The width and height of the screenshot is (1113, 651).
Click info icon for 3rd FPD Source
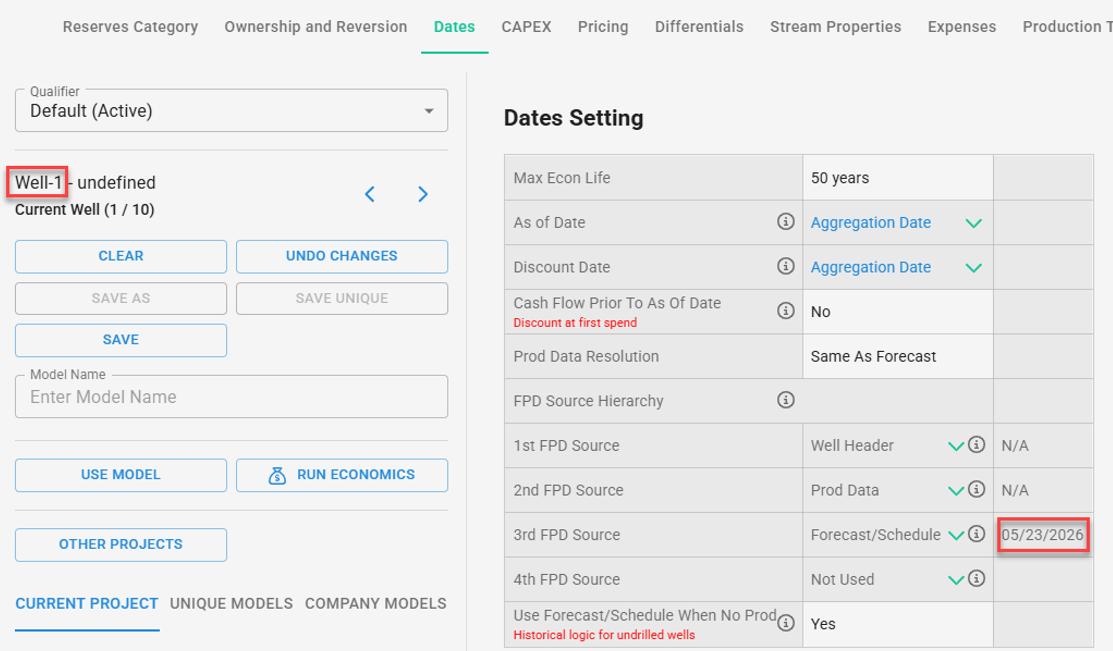[x=977, y=535]
